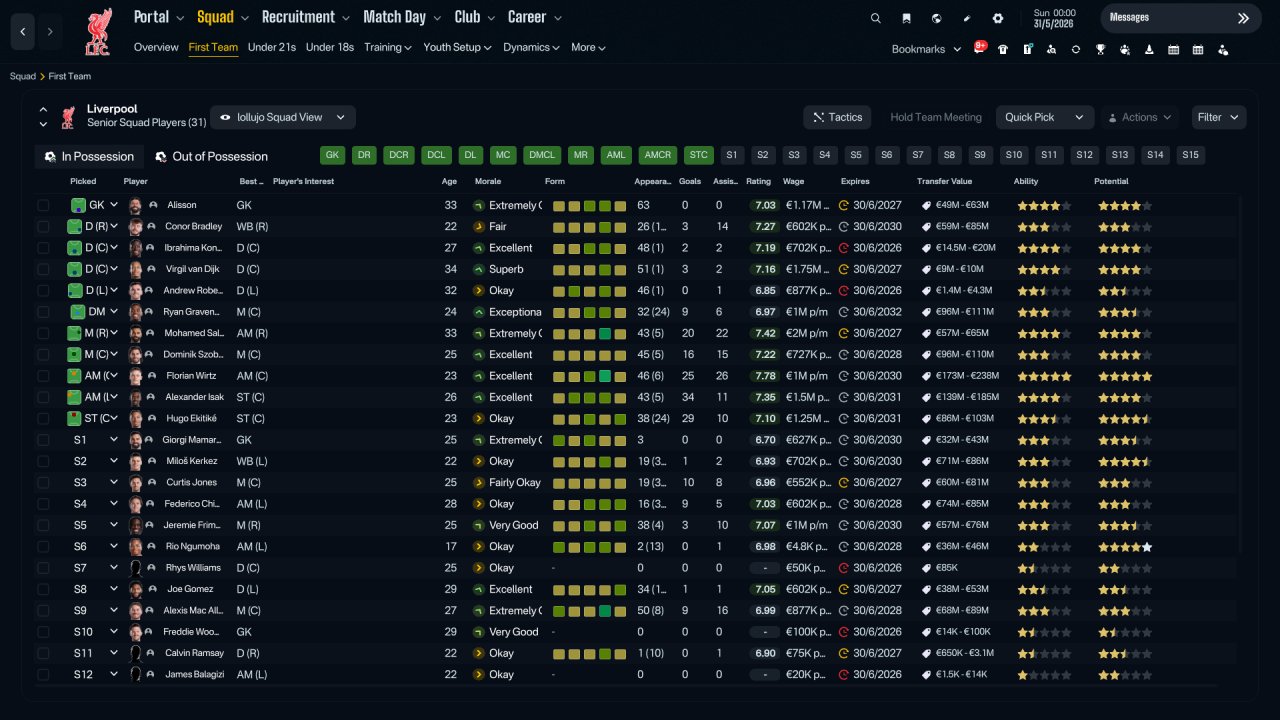Screen dimensions: 1280x720
Task: Go back with the left arrow button
Action: click(x=22, y=32)
